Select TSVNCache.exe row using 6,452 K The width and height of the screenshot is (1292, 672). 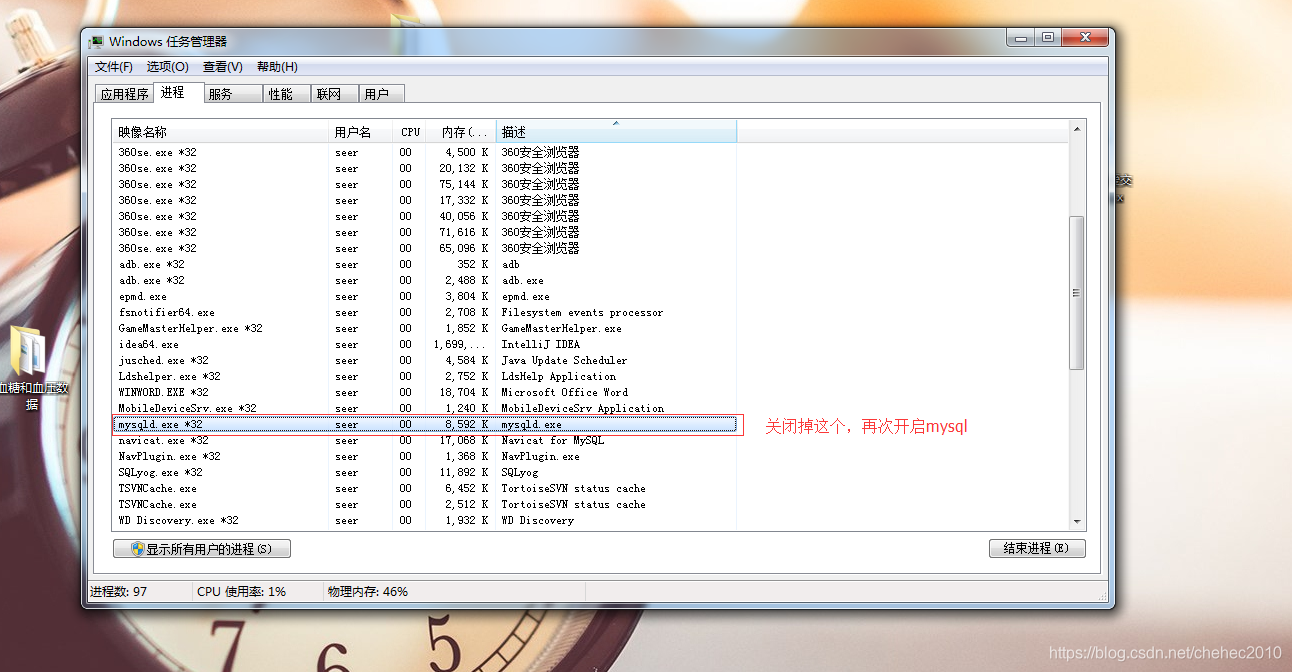click(x=425, y=488)
